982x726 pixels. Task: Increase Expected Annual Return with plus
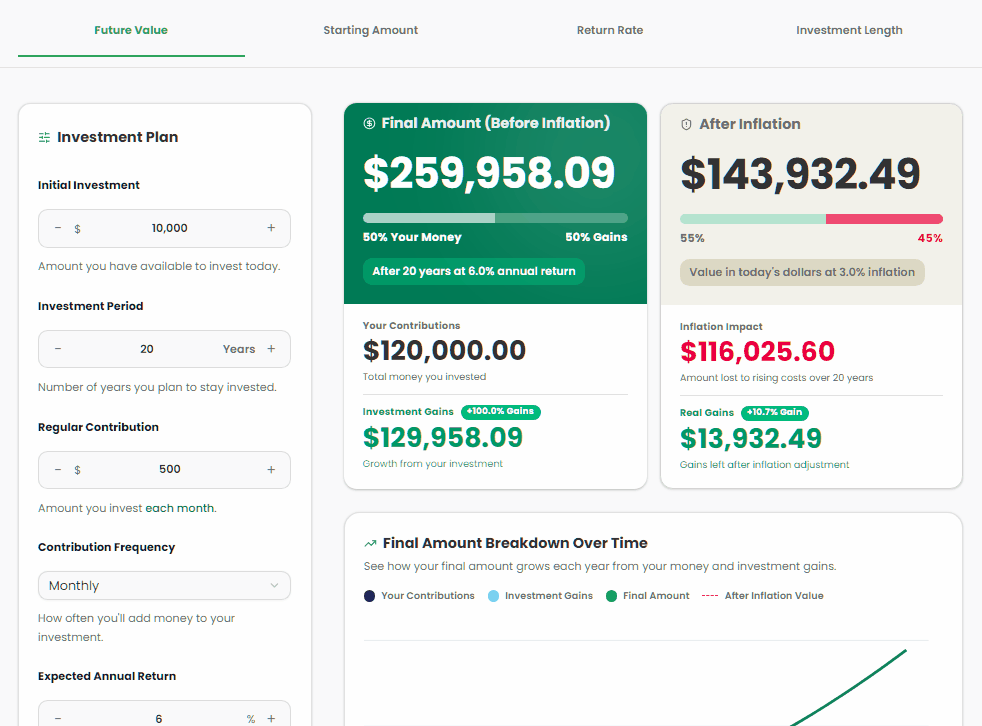click(270, 718)
